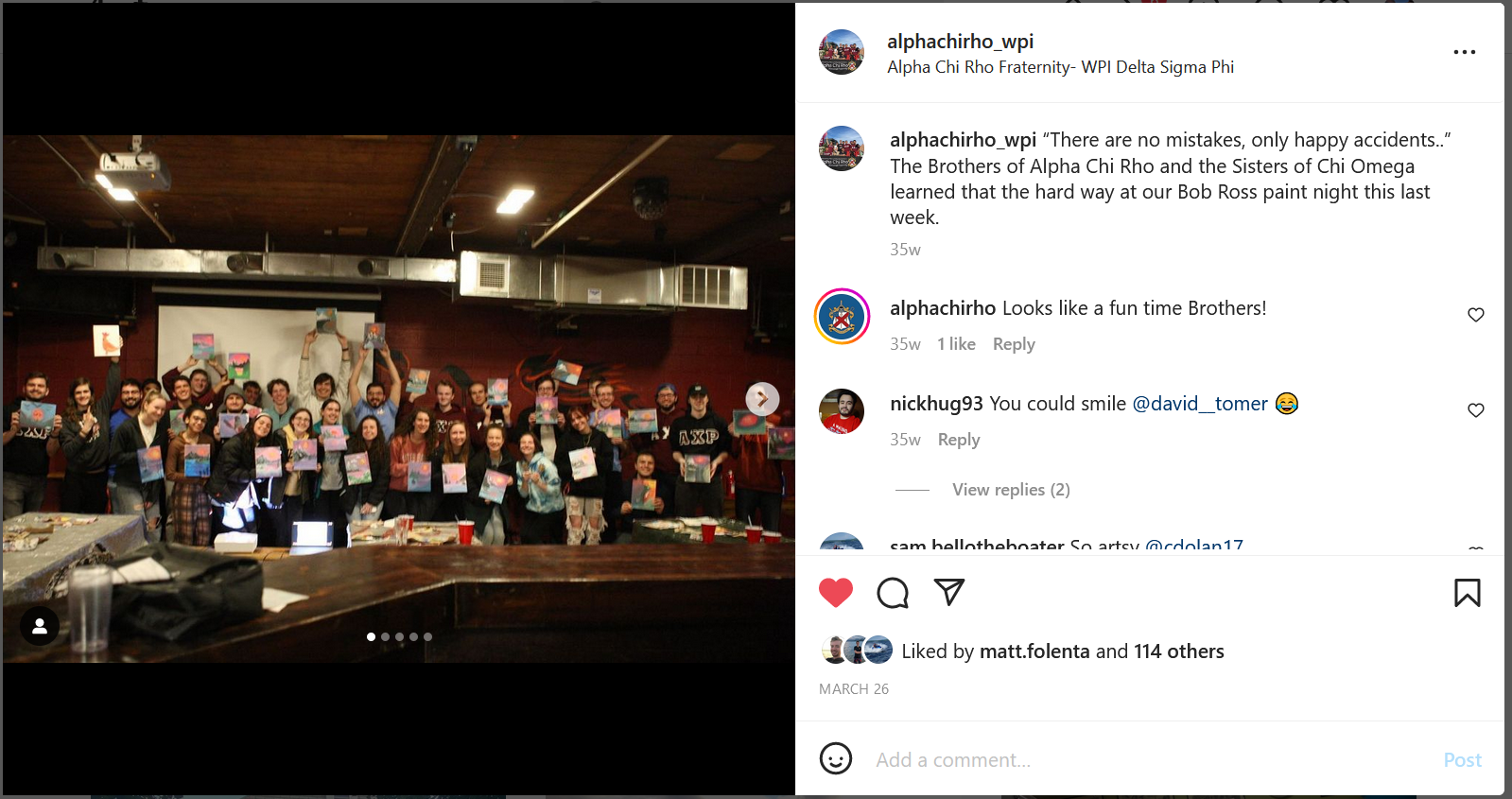Image resolution: width=1512 pixels, height=799 pixels.
Task: Unlike the post via the red heart
Action: pyautogui.click(x=836, y=593)
